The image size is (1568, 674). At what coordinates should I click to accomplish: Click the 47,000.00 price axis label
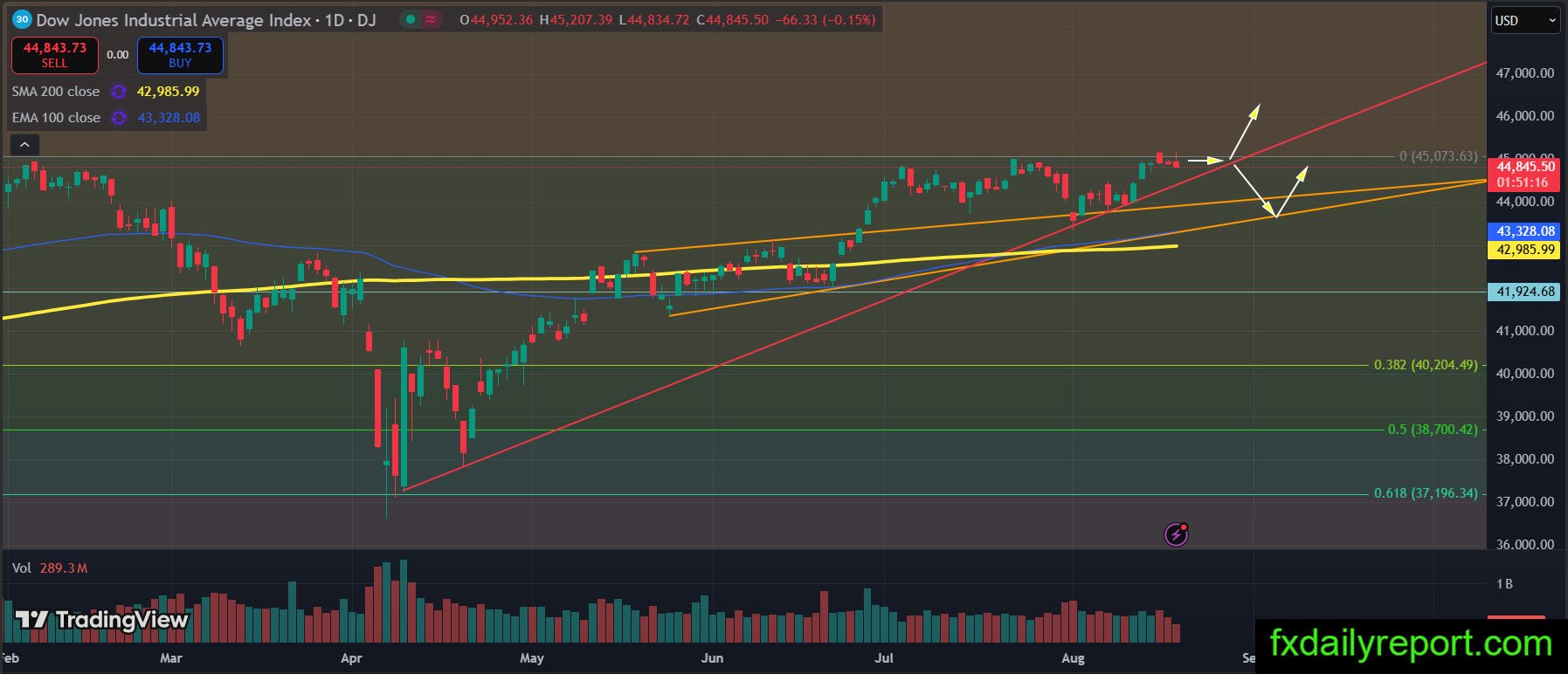(1525, 73)
